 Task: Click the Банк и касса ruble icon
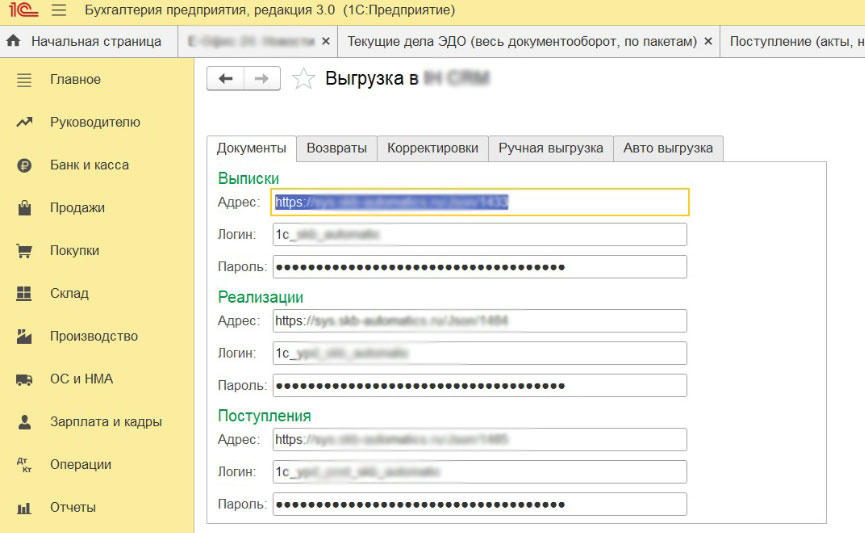[x=24, y=165]
